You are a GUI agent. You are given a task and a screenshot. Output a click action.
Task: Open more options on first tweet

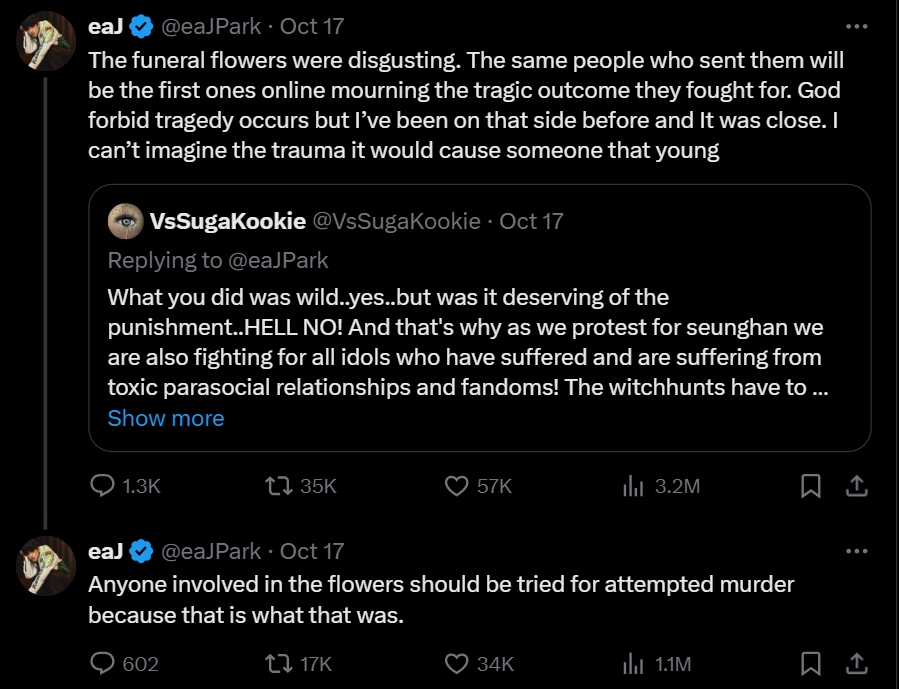(x=856, y=26)
